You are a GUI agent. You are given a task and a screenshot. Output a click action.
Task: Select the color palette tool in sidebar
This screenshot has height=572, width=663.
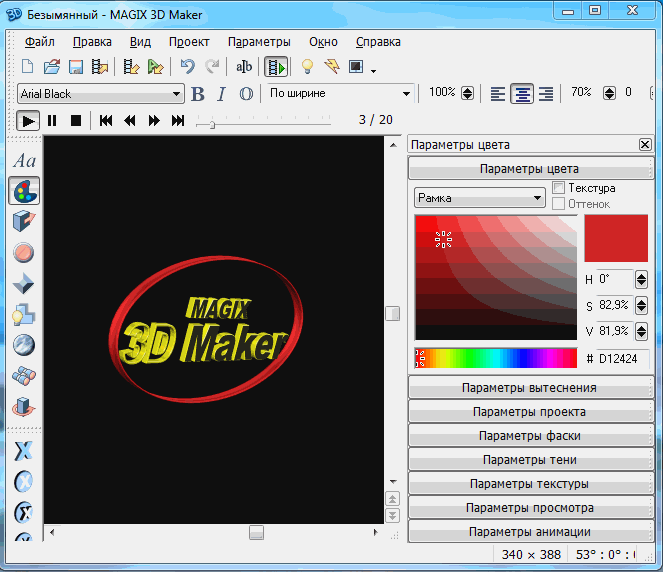point(25,190)
